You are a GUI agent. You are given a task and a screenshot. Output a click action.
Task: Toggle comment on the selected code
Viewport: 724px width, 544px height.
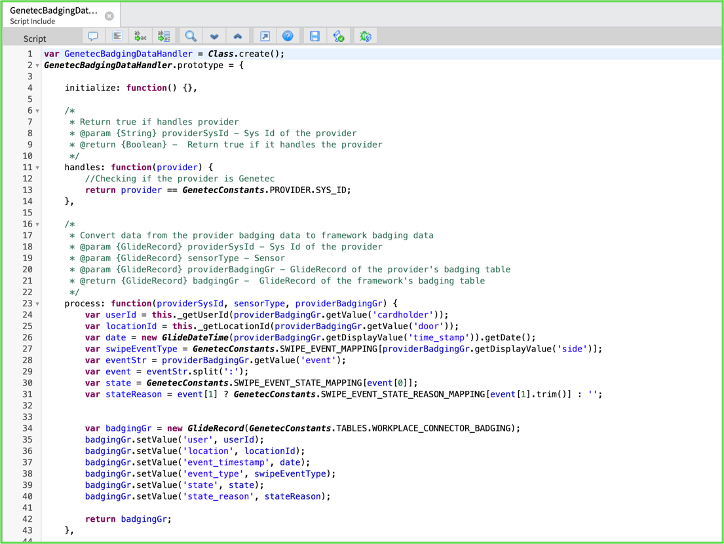point(93,36)
